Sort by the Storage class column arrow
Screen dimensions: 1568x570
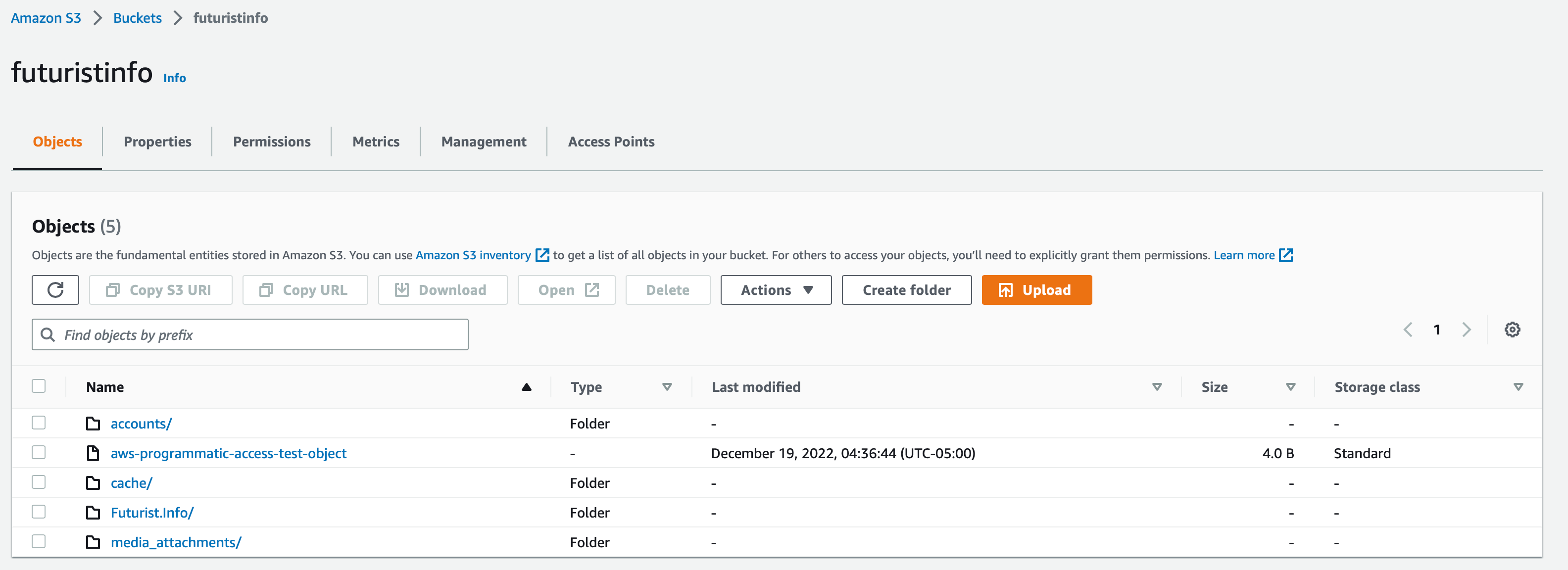[x=1518, y=387]
